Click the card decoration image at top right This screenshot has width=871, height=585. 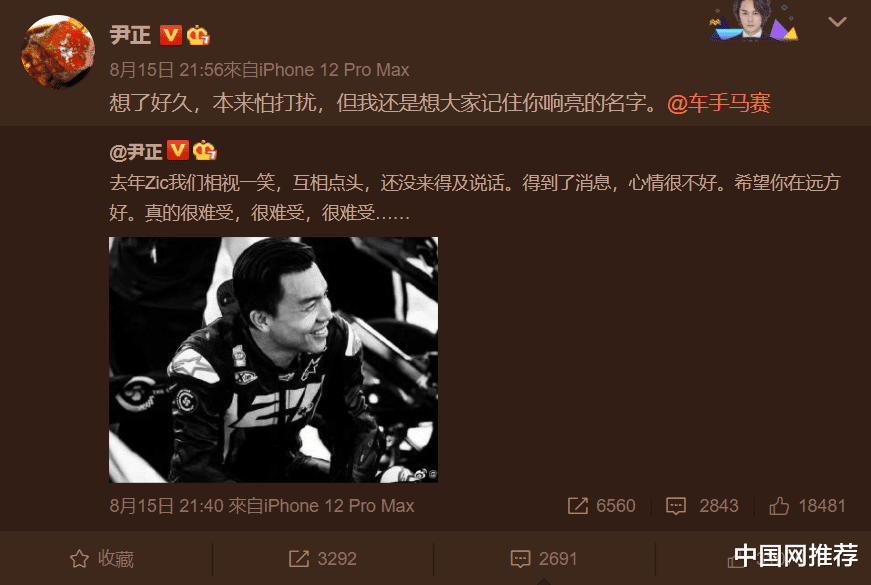coord(754,21)
